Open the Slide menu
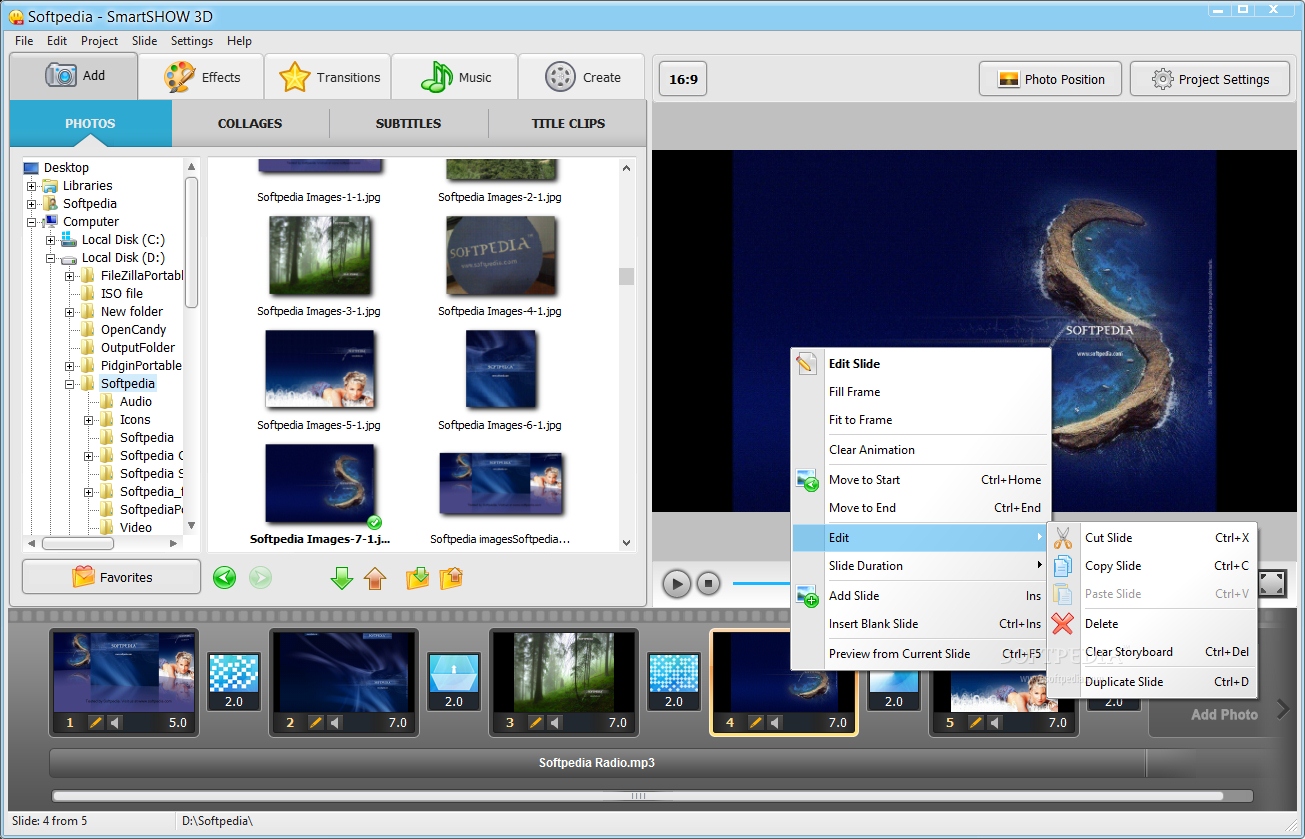The image size is (1305, 839). point(145,41)
